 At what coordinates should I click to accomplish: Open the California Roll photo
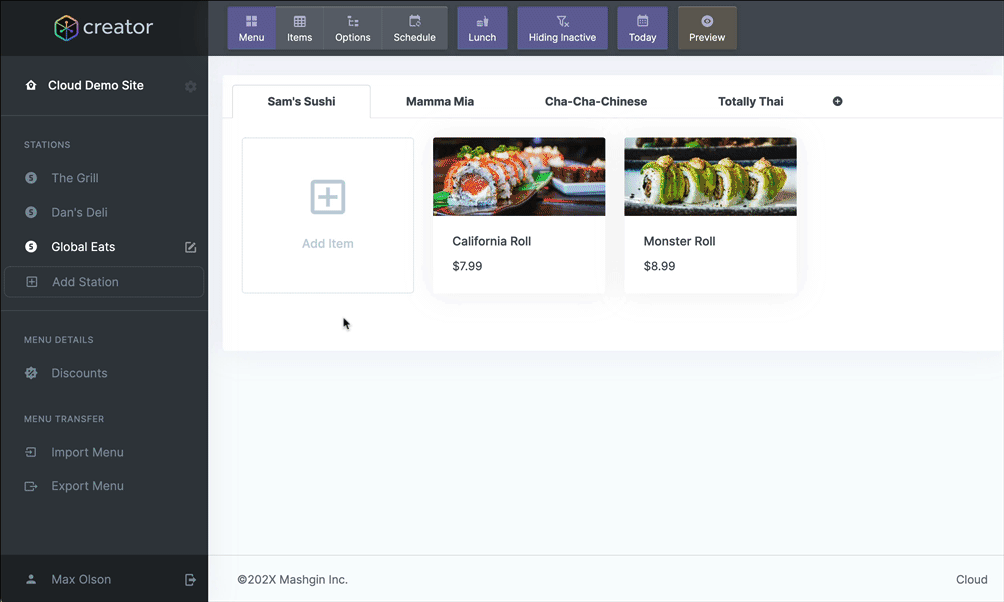519,177
